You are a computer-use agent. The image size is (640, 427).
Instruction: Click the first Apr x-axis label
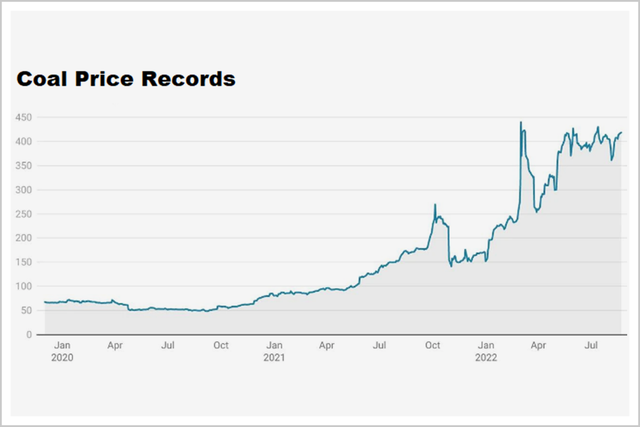[115, 345]
